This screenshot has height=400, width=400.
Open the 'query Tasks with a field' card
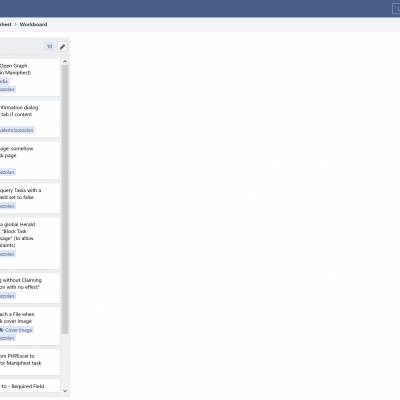(x=30, y=198)
